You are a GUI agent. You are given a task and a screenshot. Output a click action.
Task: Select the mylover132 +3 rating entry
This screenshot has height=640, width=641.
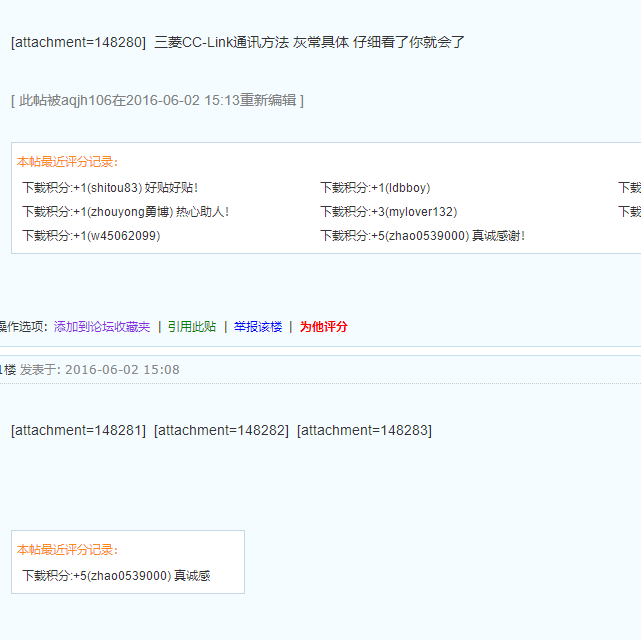(x=388, y=212)
